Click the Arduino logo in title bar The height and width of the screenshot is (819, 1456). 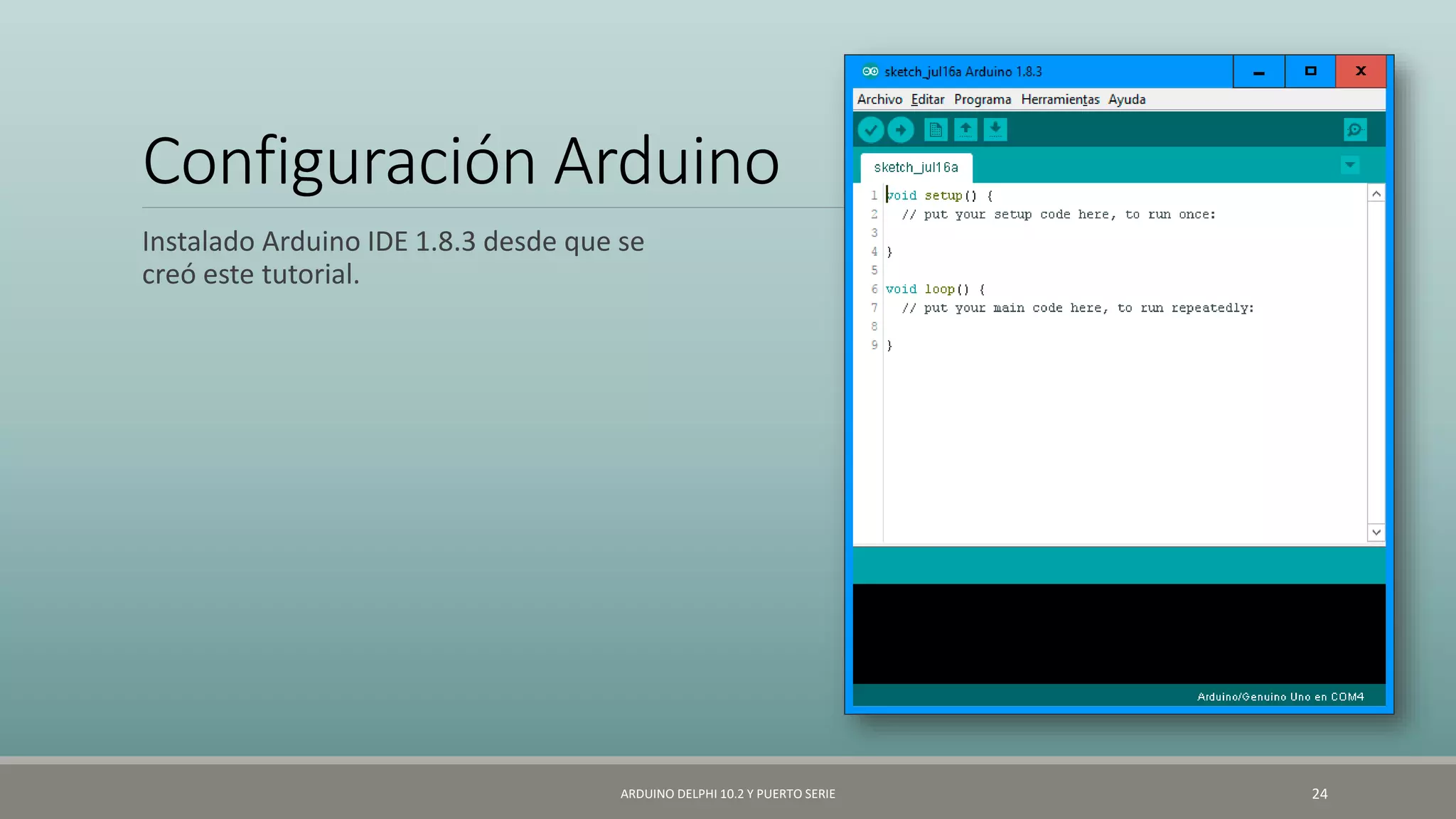tap(870, 71)
